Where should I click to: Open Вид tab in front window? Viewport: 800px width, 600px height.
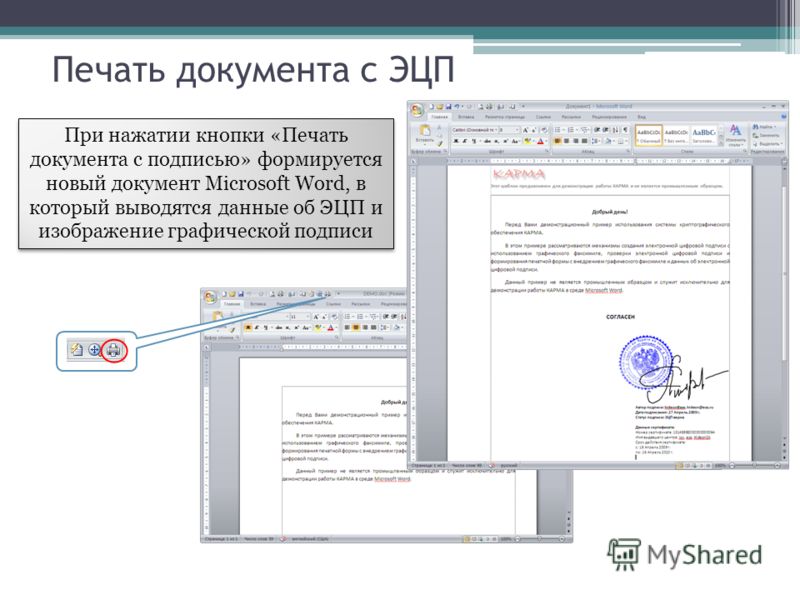click(x=642, y=117)
